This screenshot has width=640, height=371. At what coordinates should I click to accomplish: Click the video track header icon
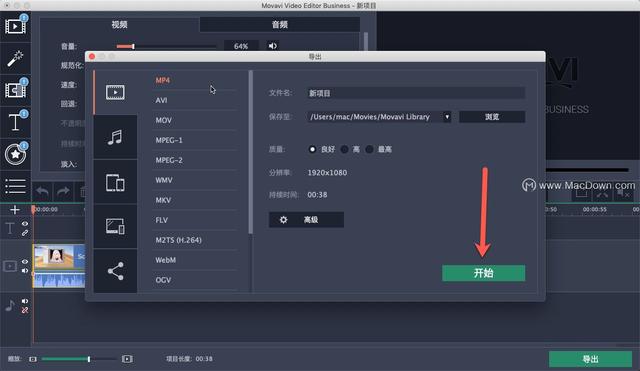click(x=10, y=267)
